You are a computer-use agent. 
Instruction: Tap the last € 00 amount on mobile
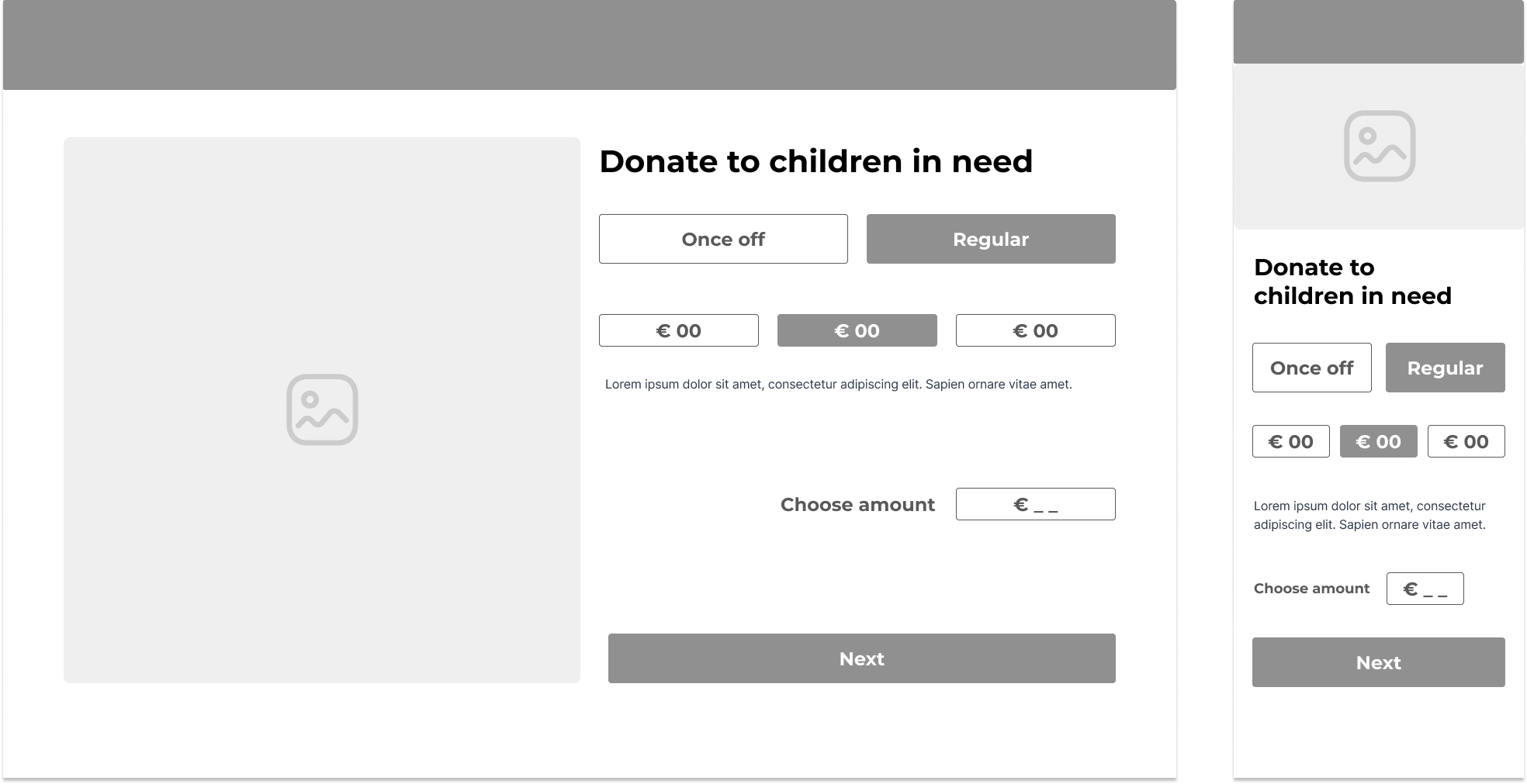(1466, 441)
